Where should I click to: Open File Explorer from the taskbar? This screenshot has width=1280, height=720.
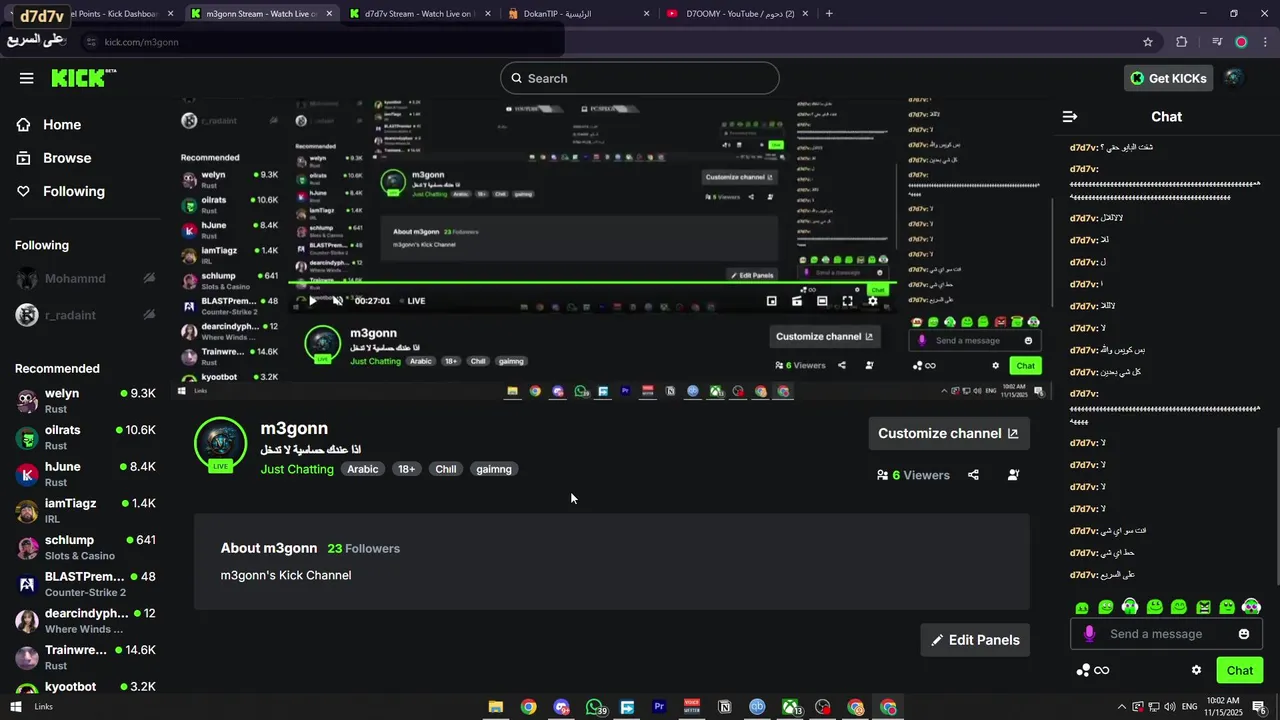(x=495, y=707)
